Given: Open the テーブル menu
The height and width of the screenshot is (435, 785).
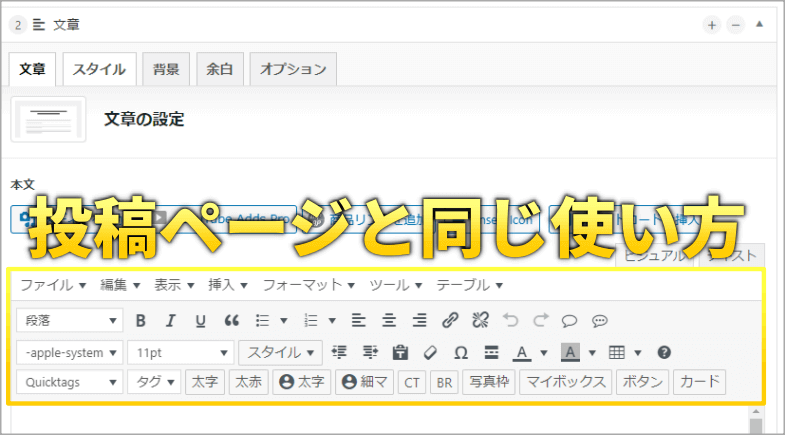Looking at the screenshot, I should 469,285.
